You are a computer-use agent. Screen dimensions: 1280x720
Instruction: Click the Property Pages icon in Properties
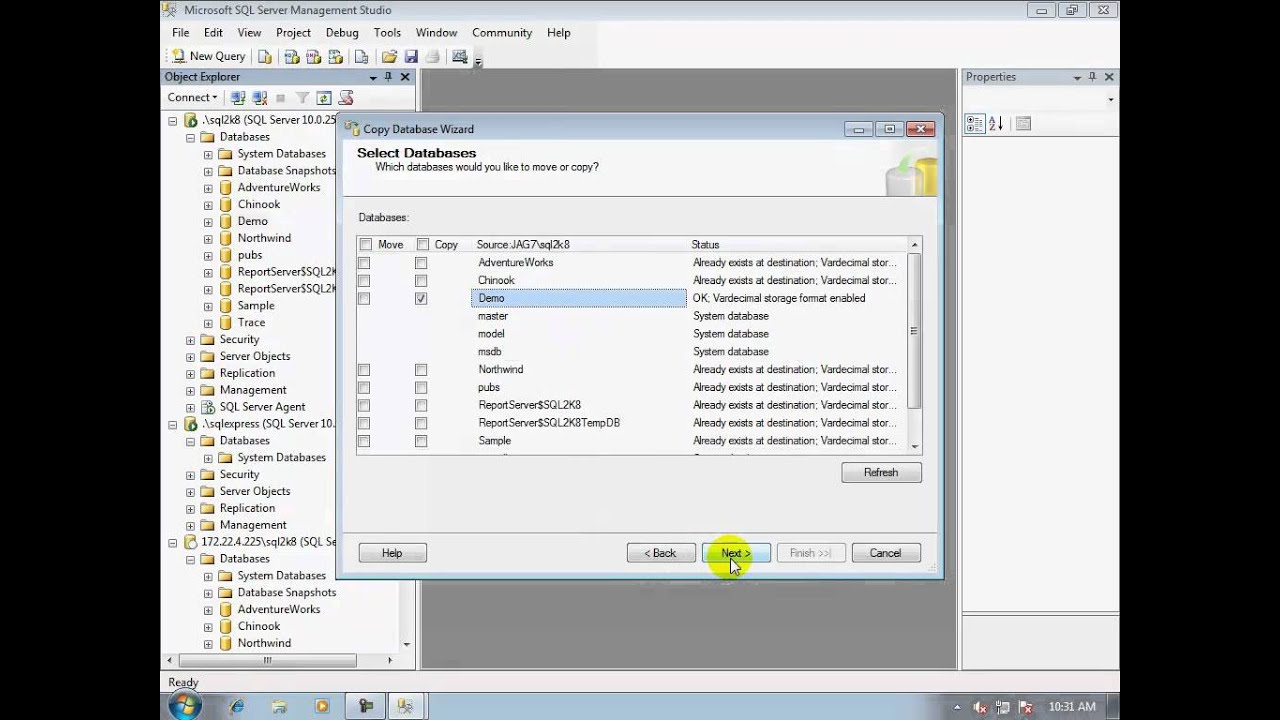point(1022,124)
